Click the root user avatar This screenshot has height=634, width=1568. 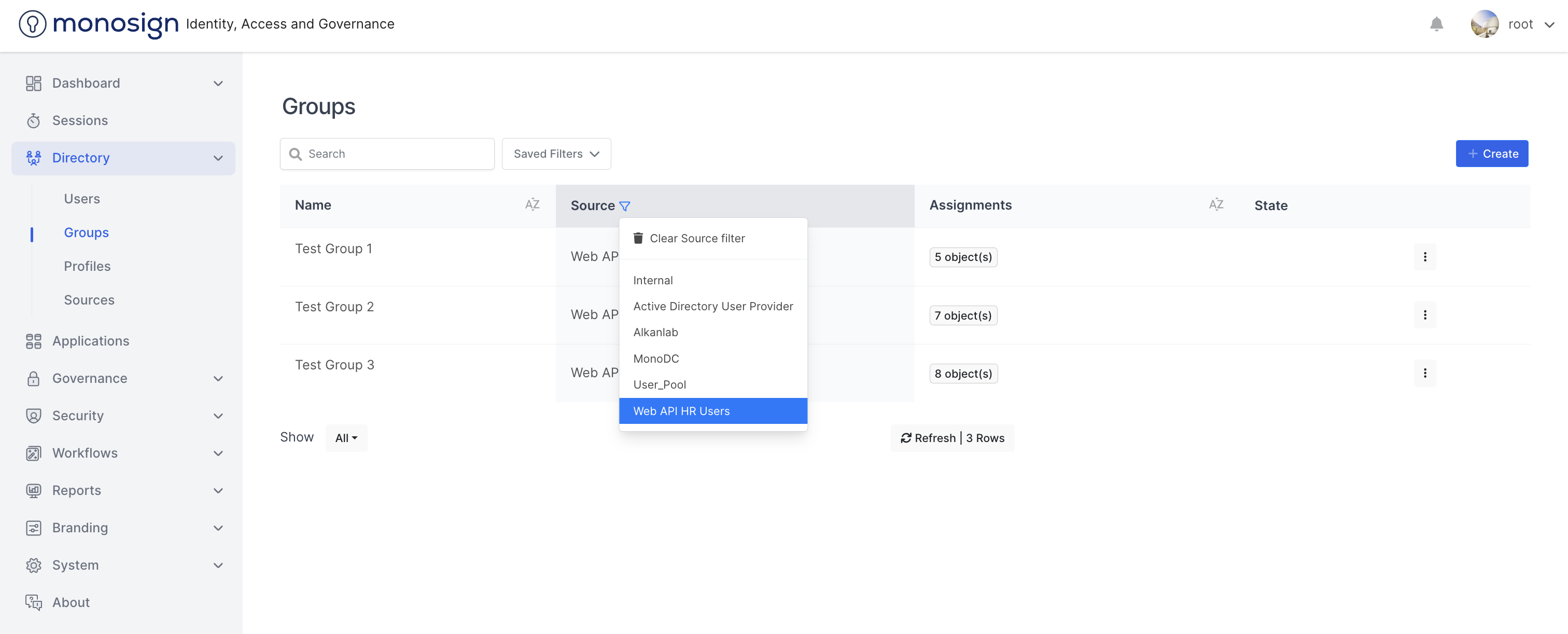[1484, 24]
